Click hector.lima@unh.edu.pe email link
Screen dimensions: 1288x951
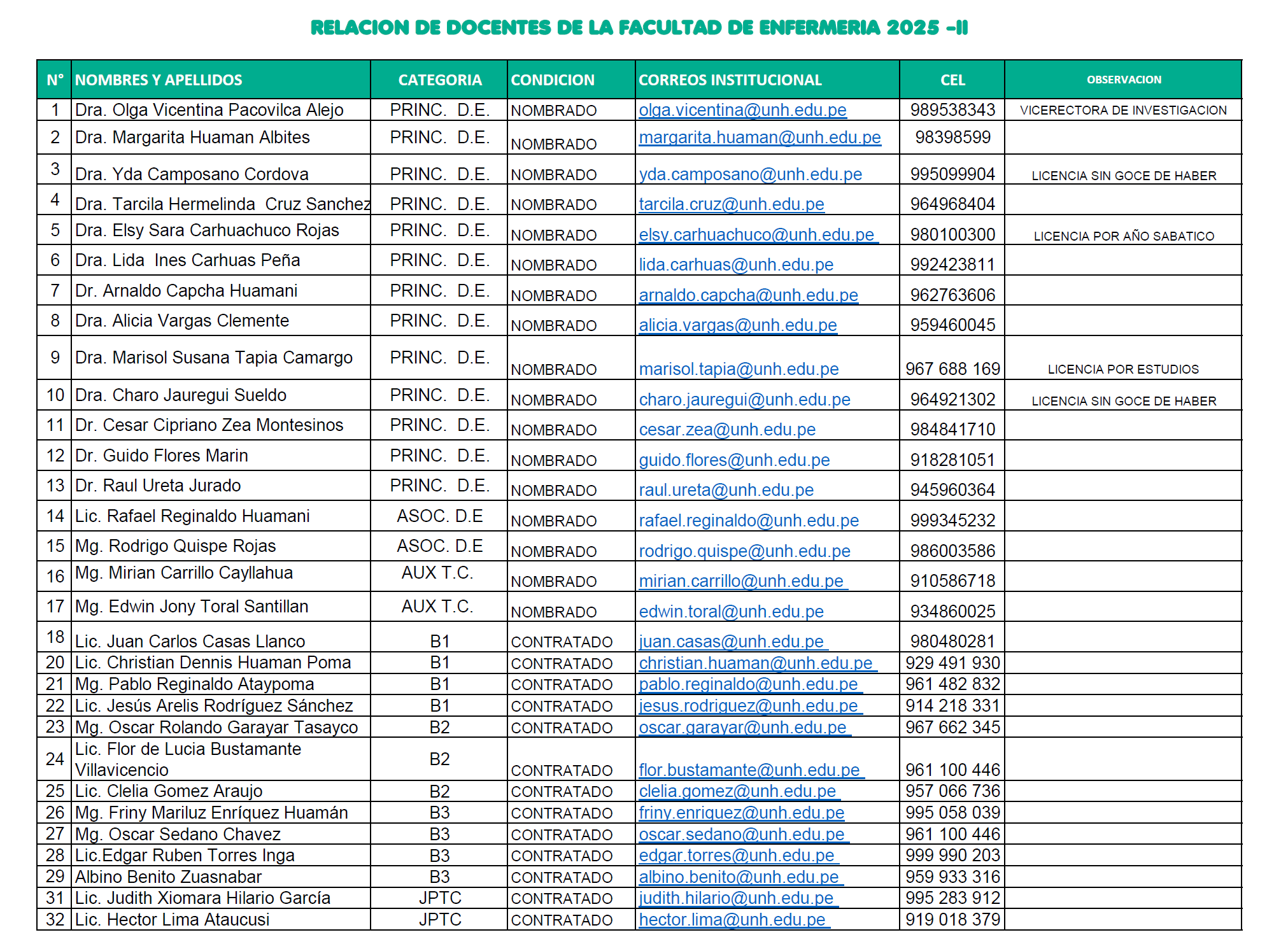(732, 920)
